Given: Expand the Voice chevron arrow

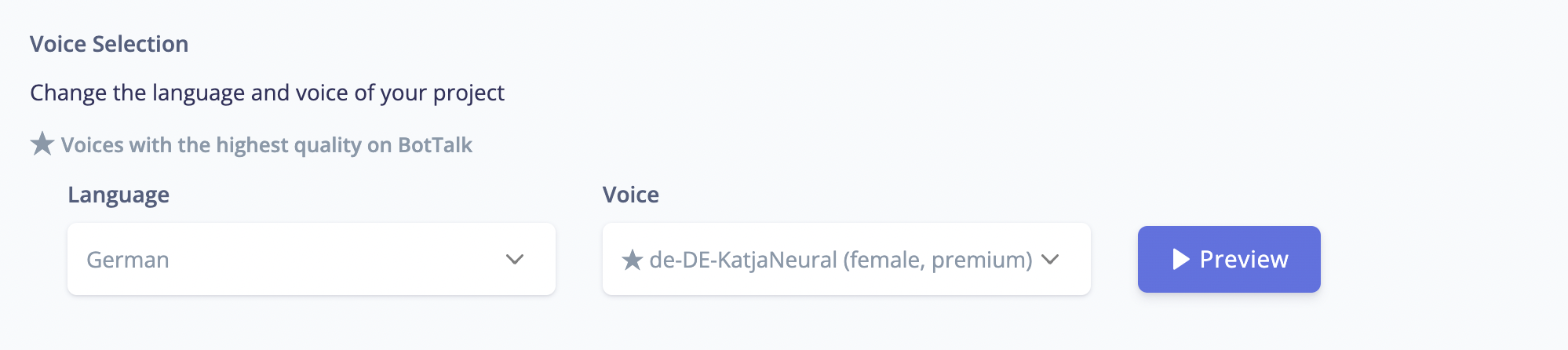Looking at the screenshot, I should click(x=1050, y=260).
